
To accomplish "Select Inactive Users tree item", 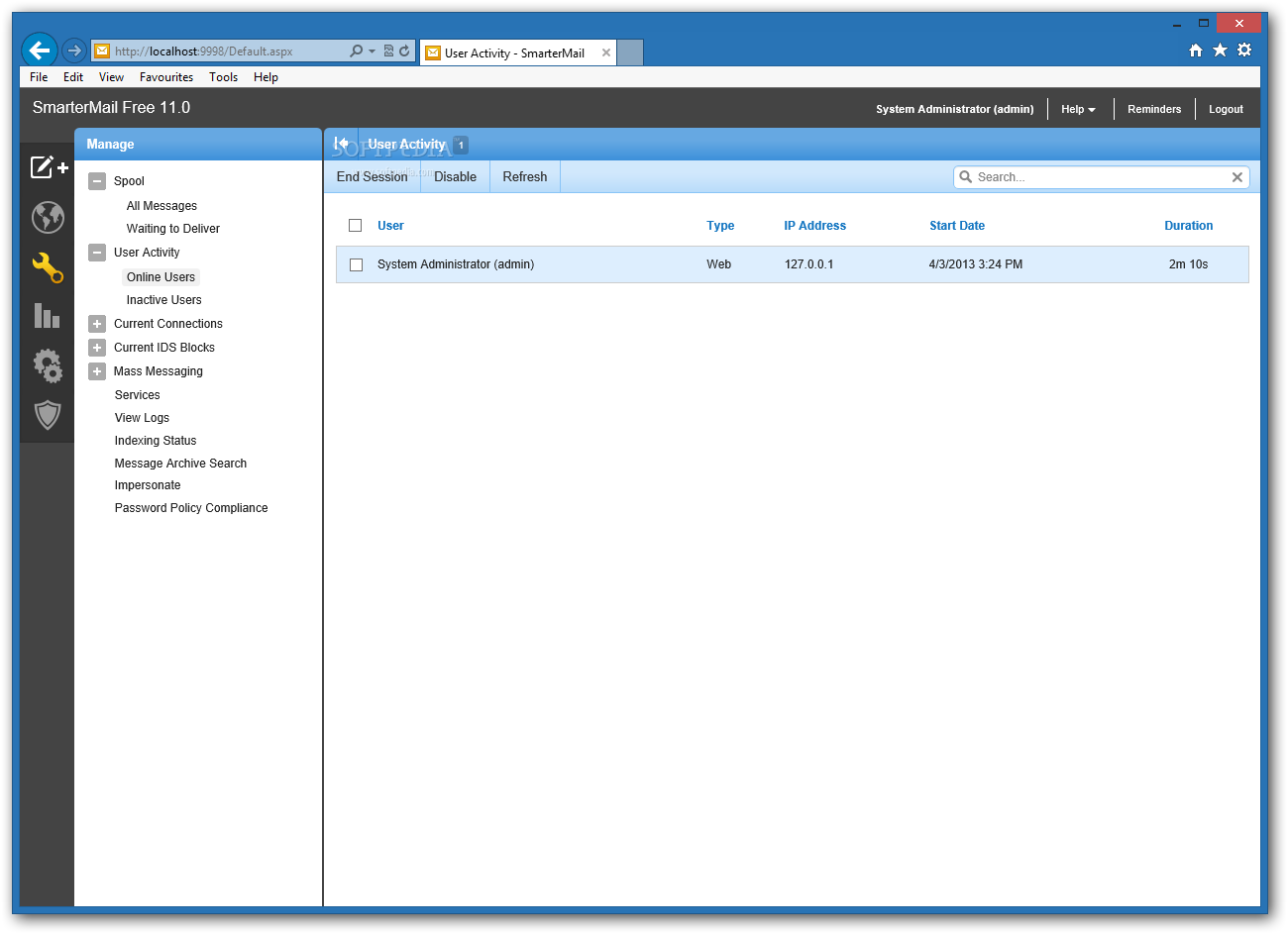I will (x=163, y=300).
